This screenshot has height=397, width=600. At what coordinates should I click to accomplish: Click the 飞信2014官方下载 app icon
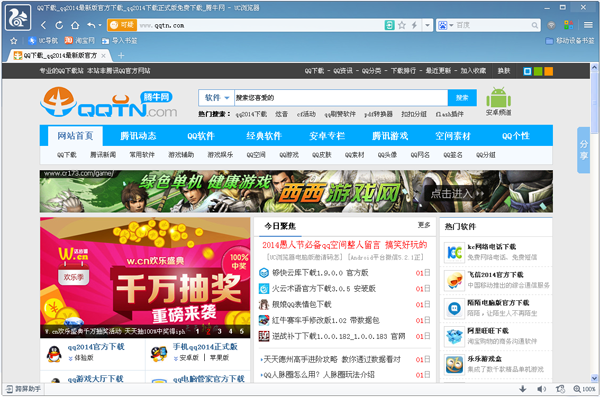[x=454, y=280]
